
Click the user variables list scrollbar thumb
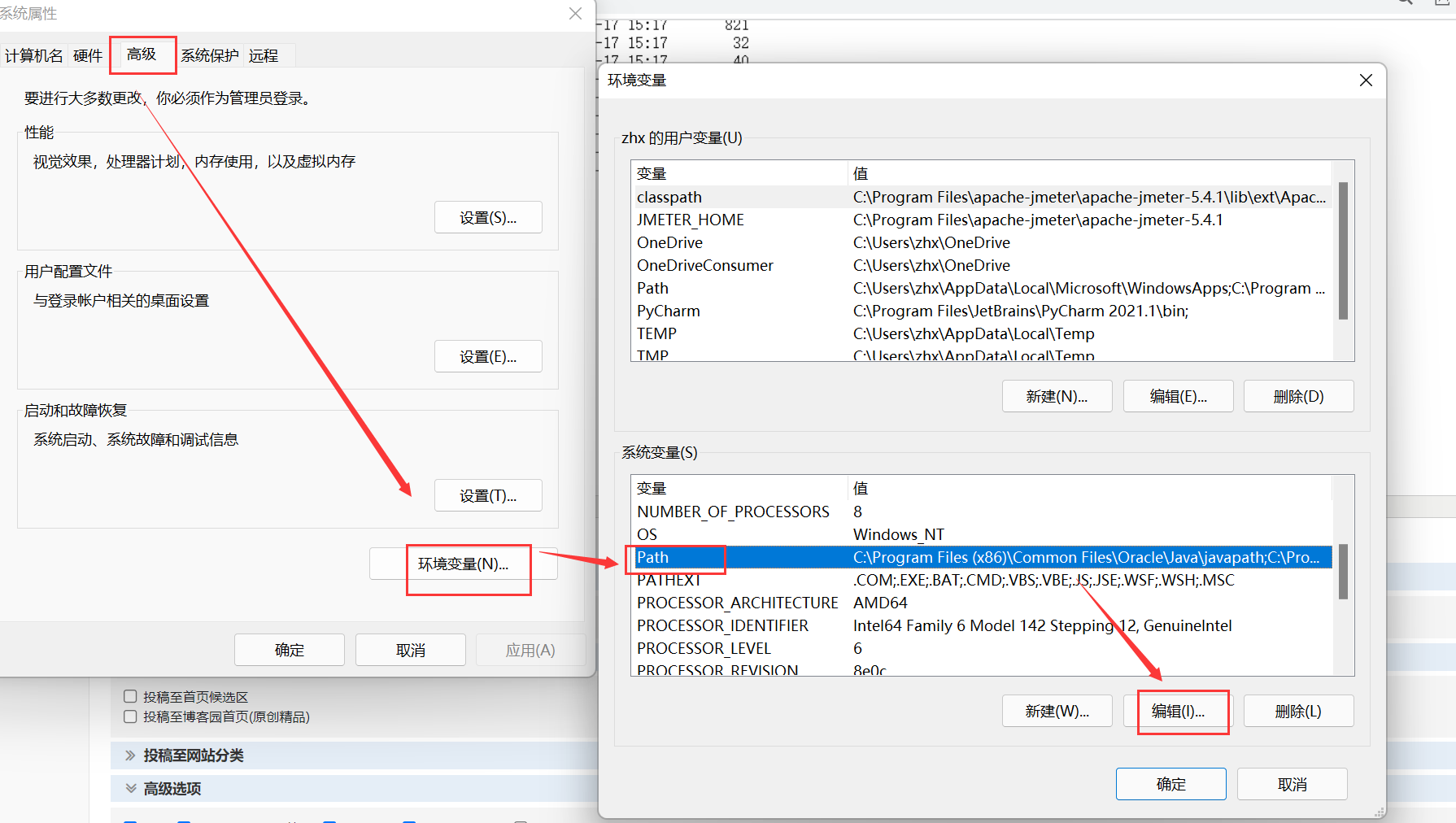(x=1343, y=250)
